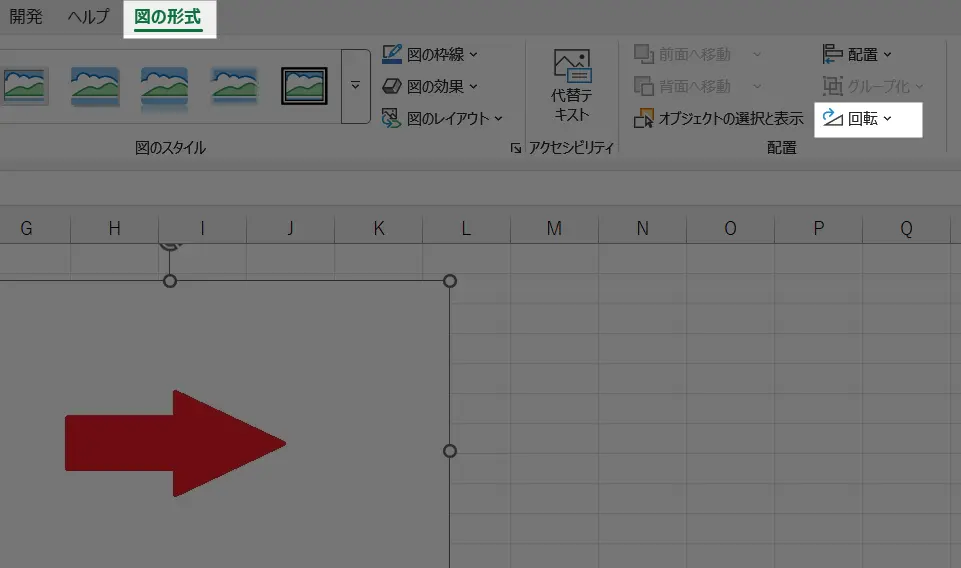Image resolution: width=961 pixels, height=568 pixels.
Task: Open the 配置 align dropdown
Action: pyautogui.click(x=857, y=55)
